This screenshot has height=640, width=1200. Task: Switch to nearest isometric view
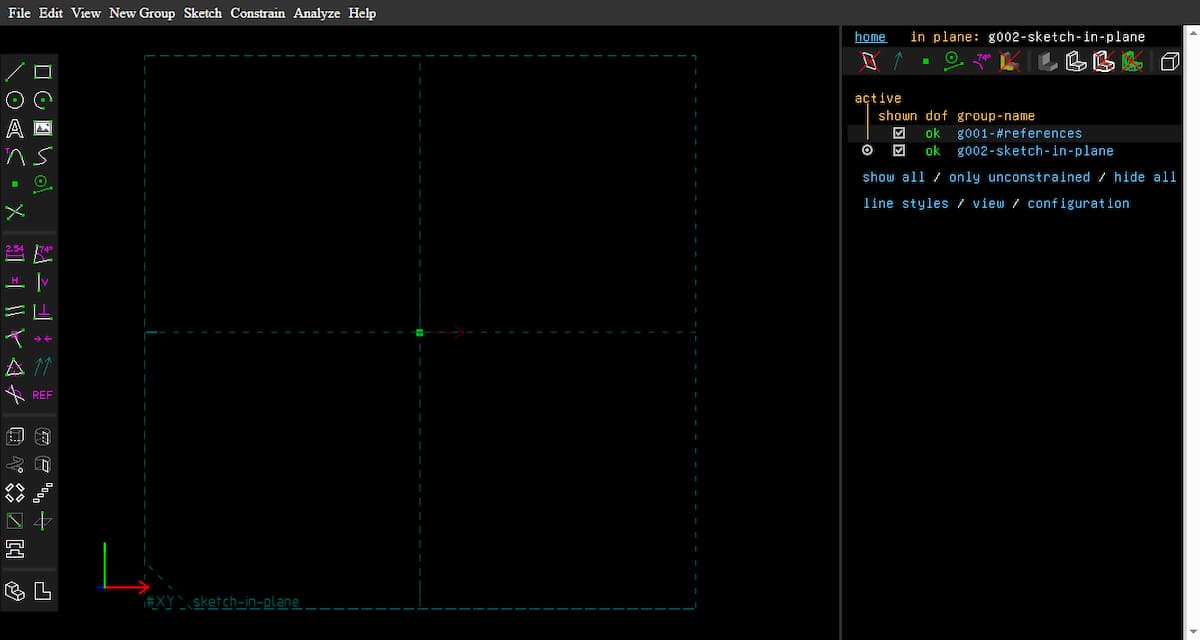pyautogui.click(x=15, y=590)
